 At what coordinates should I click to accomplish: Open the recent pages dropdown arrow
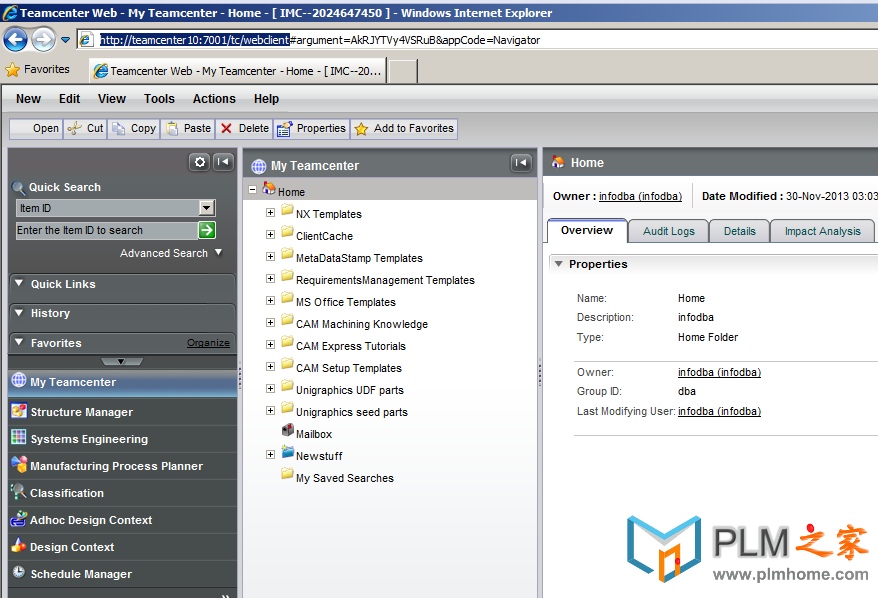click(x=66, y=40)
